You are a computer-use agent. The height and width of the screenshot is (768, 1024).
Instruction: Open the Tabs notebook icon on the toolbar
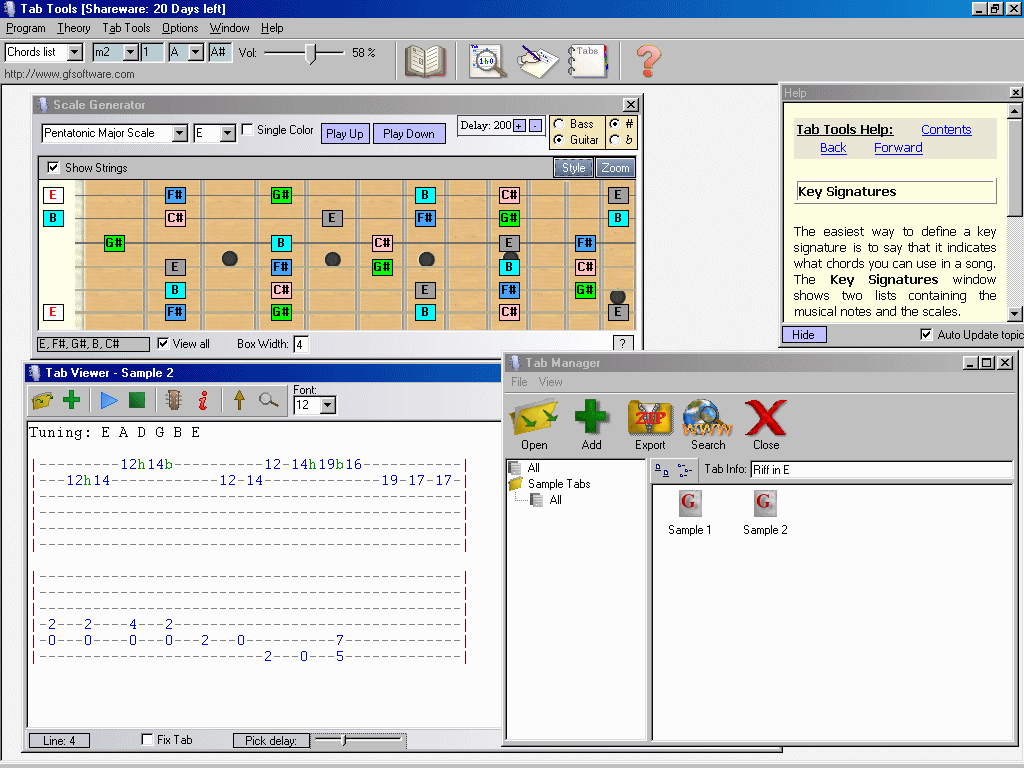click(586, 60)
